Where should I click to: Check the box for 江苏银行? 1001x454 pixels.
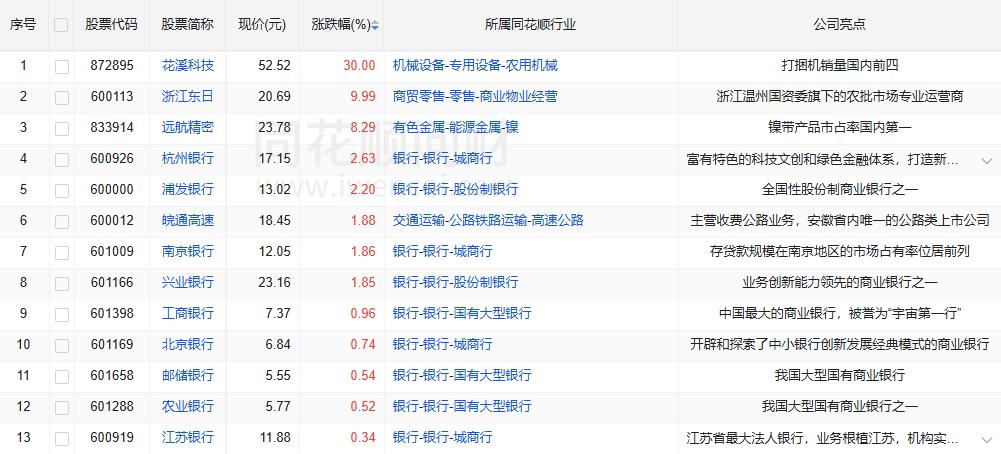point(62,439)
